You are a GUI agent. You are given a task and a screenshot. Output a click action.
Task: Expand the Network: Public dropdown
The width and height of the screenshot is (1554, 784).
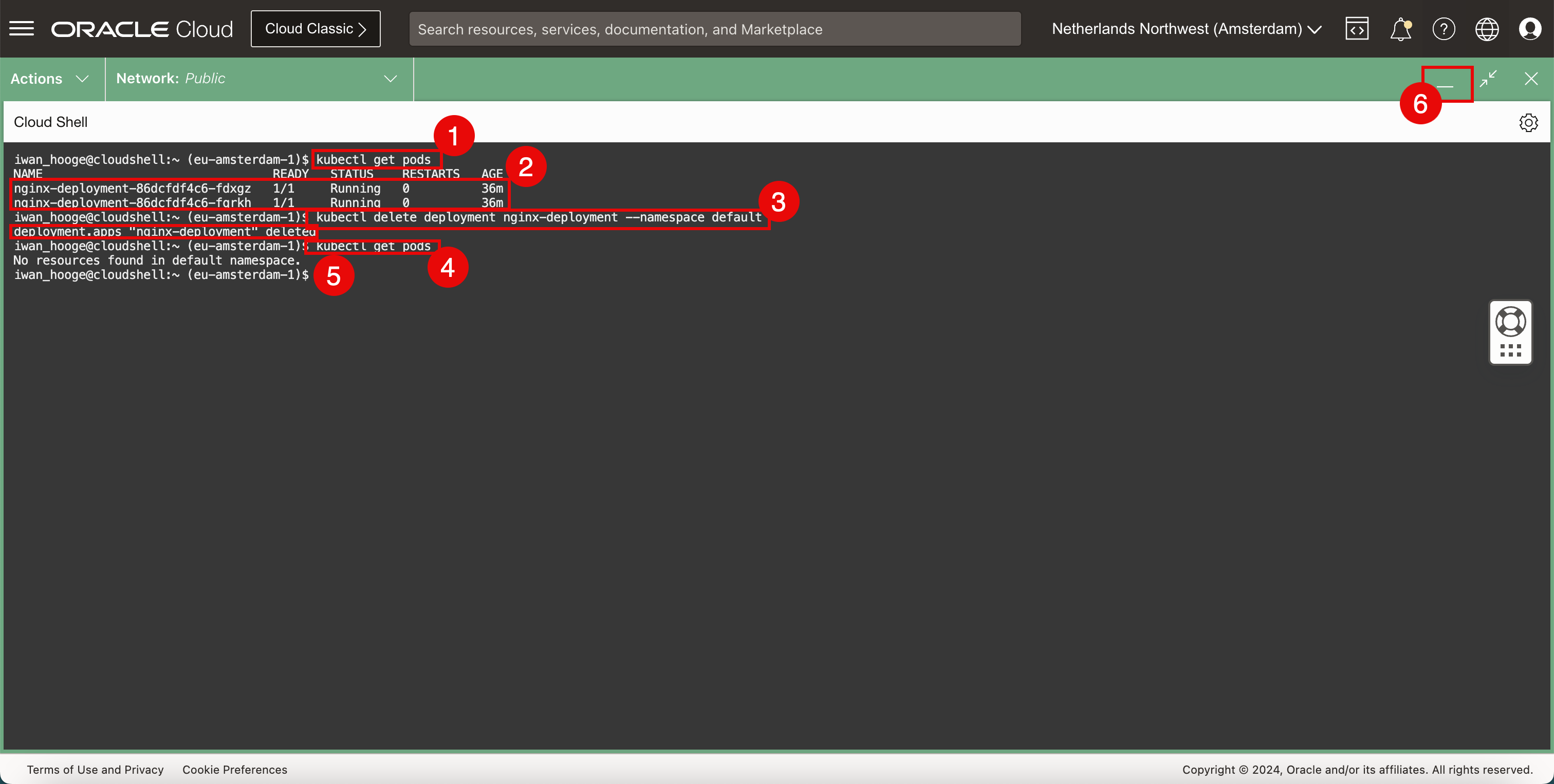(x=257, y=79)
